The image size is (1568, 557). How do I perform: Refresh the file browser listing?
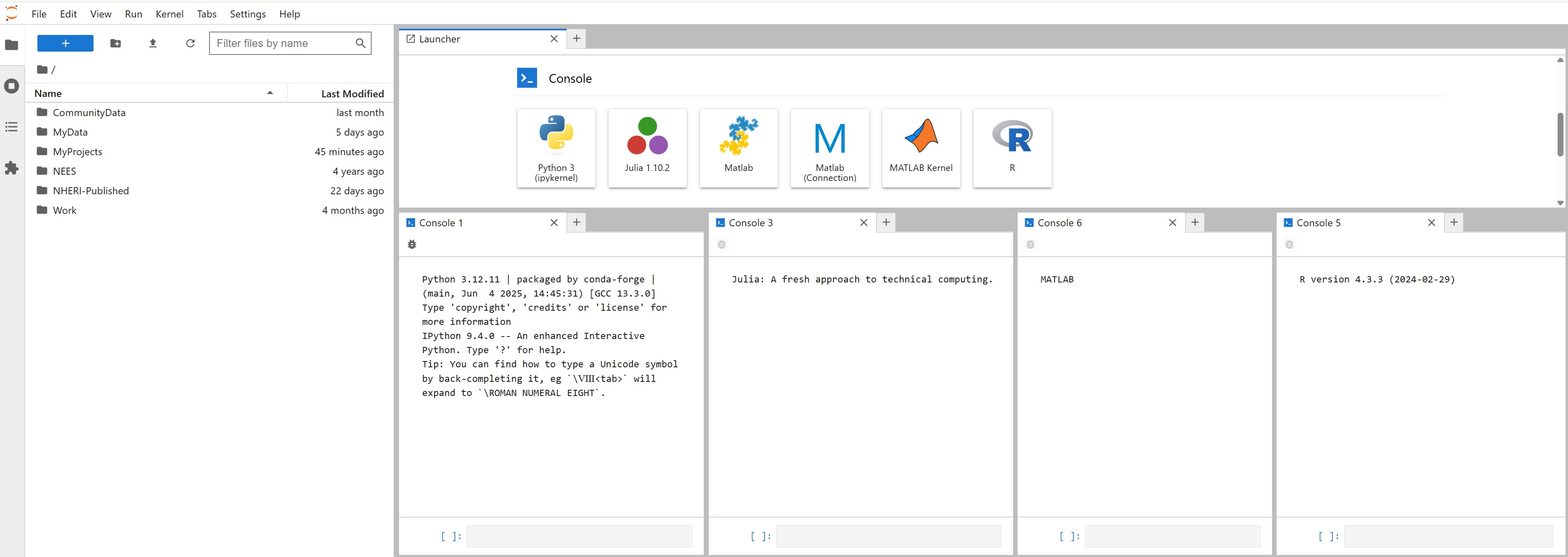pos(190,43)
